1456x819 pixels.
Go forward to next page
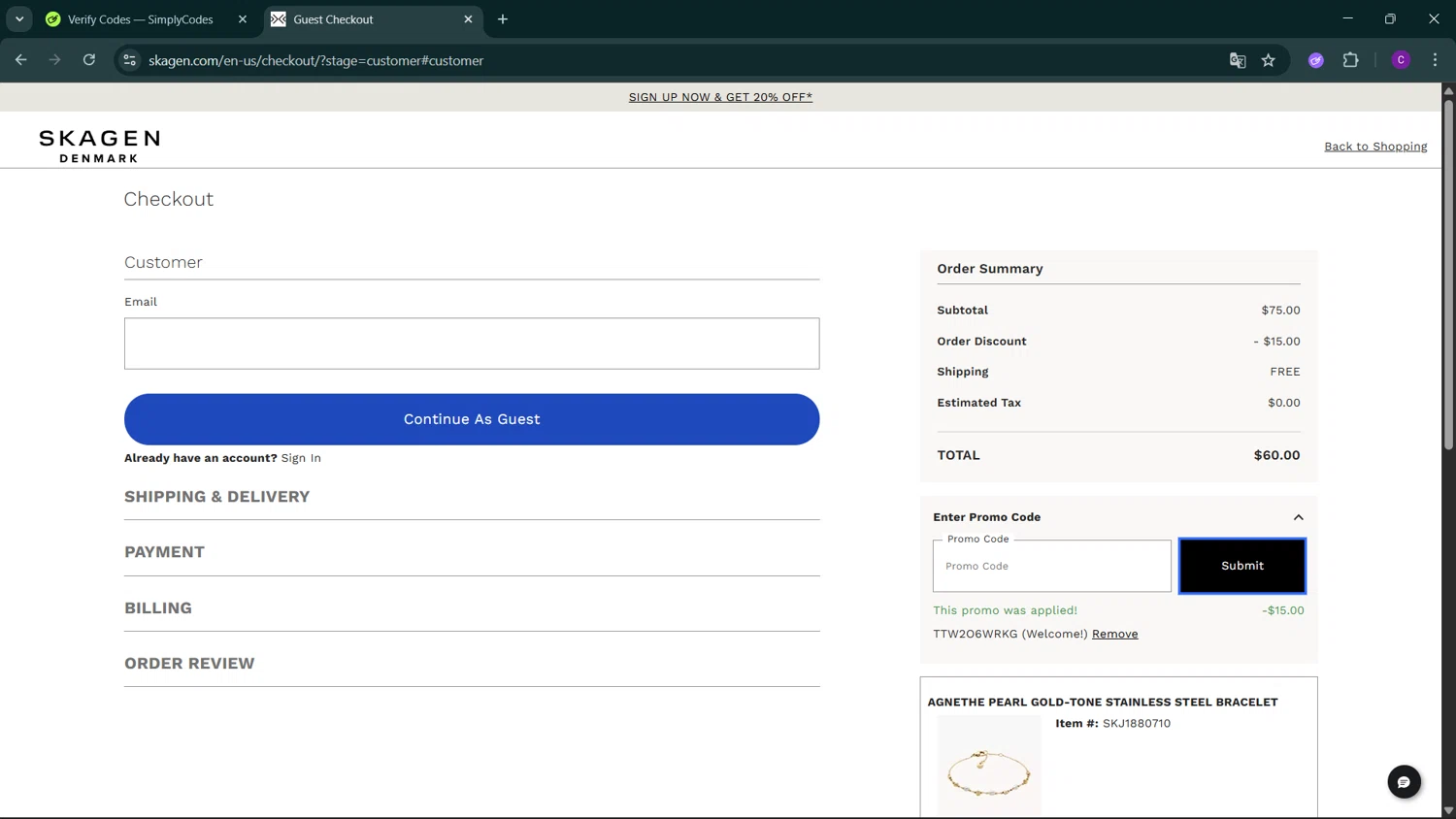55,60
